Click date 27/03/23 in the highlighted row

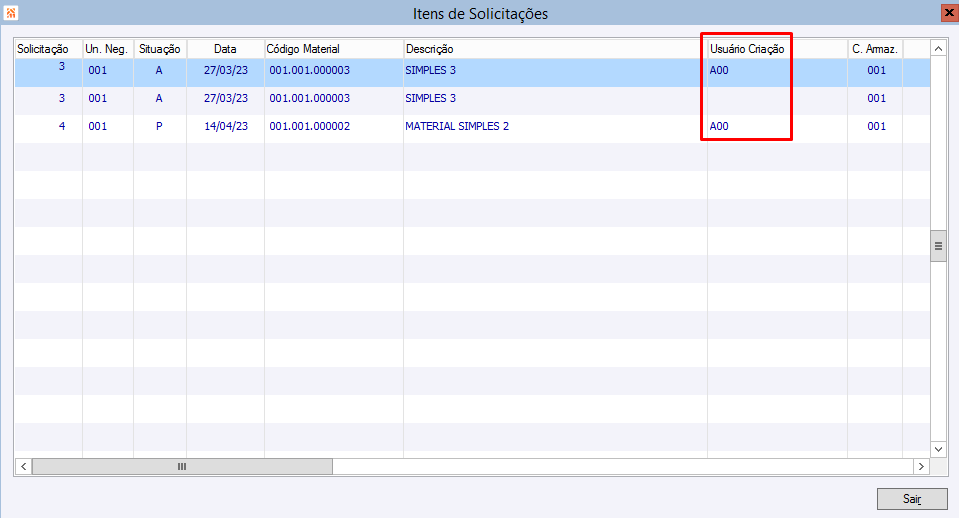226,70
